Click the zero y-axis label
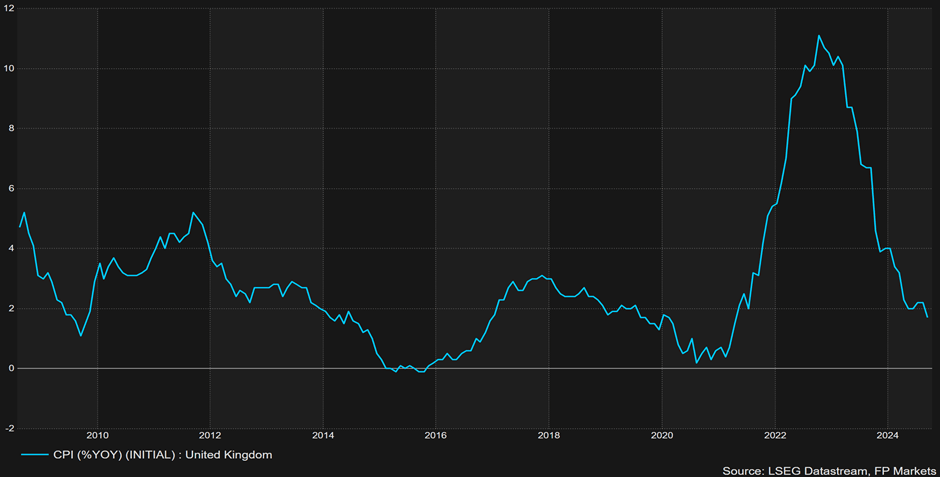 [11, 369]
